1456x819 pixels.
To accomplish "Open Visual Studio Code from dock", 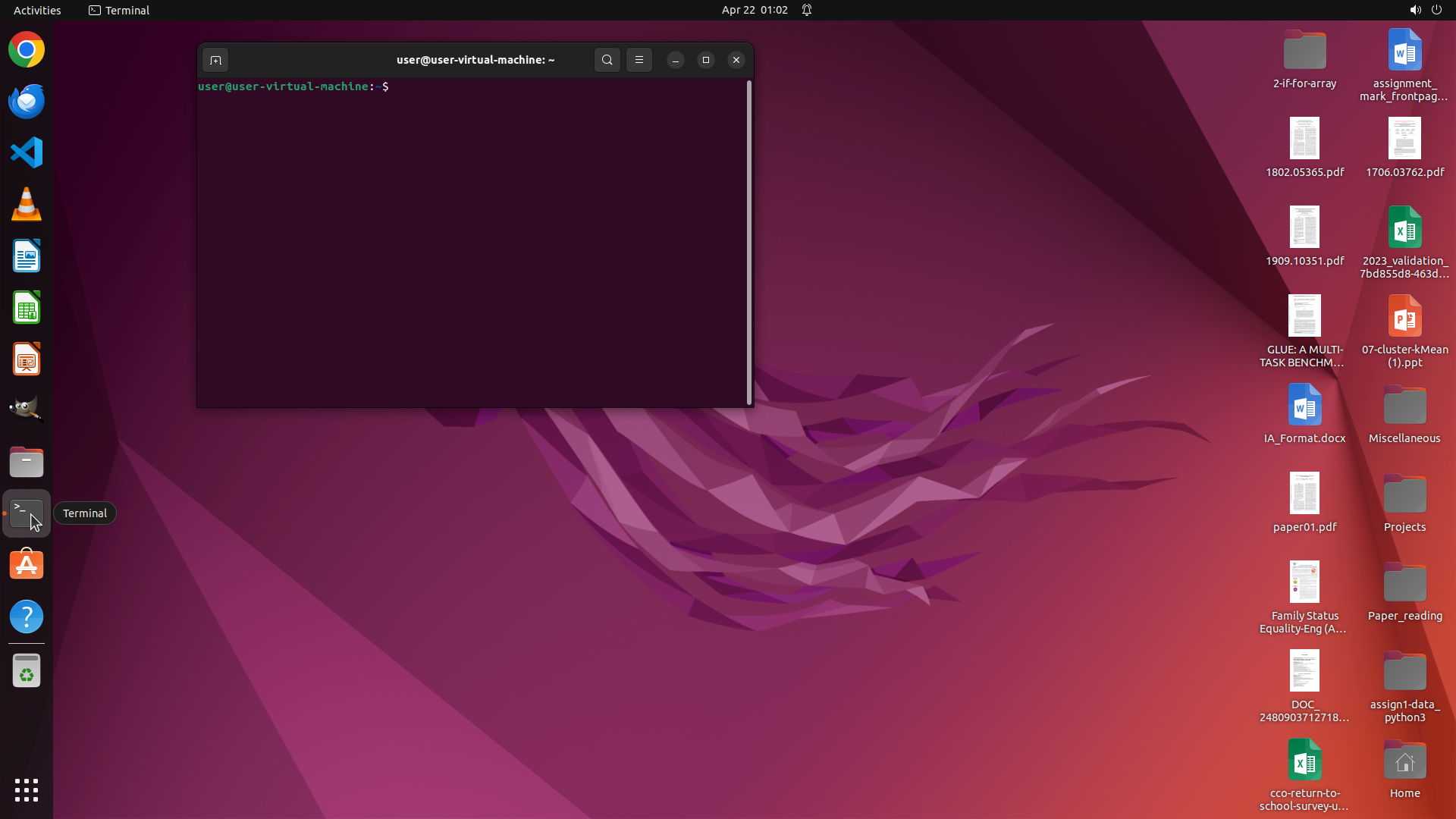I will pos(27,152).
